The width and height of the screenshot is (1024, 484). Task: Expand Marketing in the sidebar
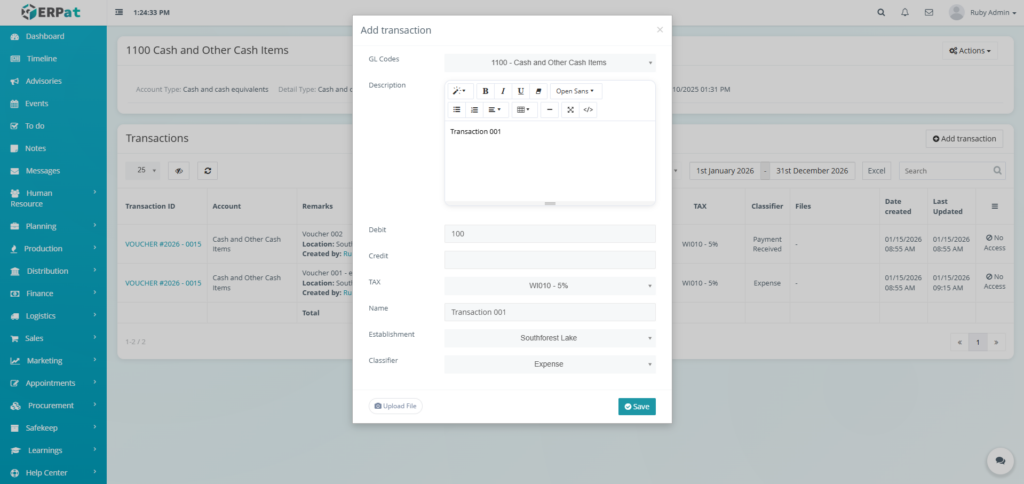point(54,361)
